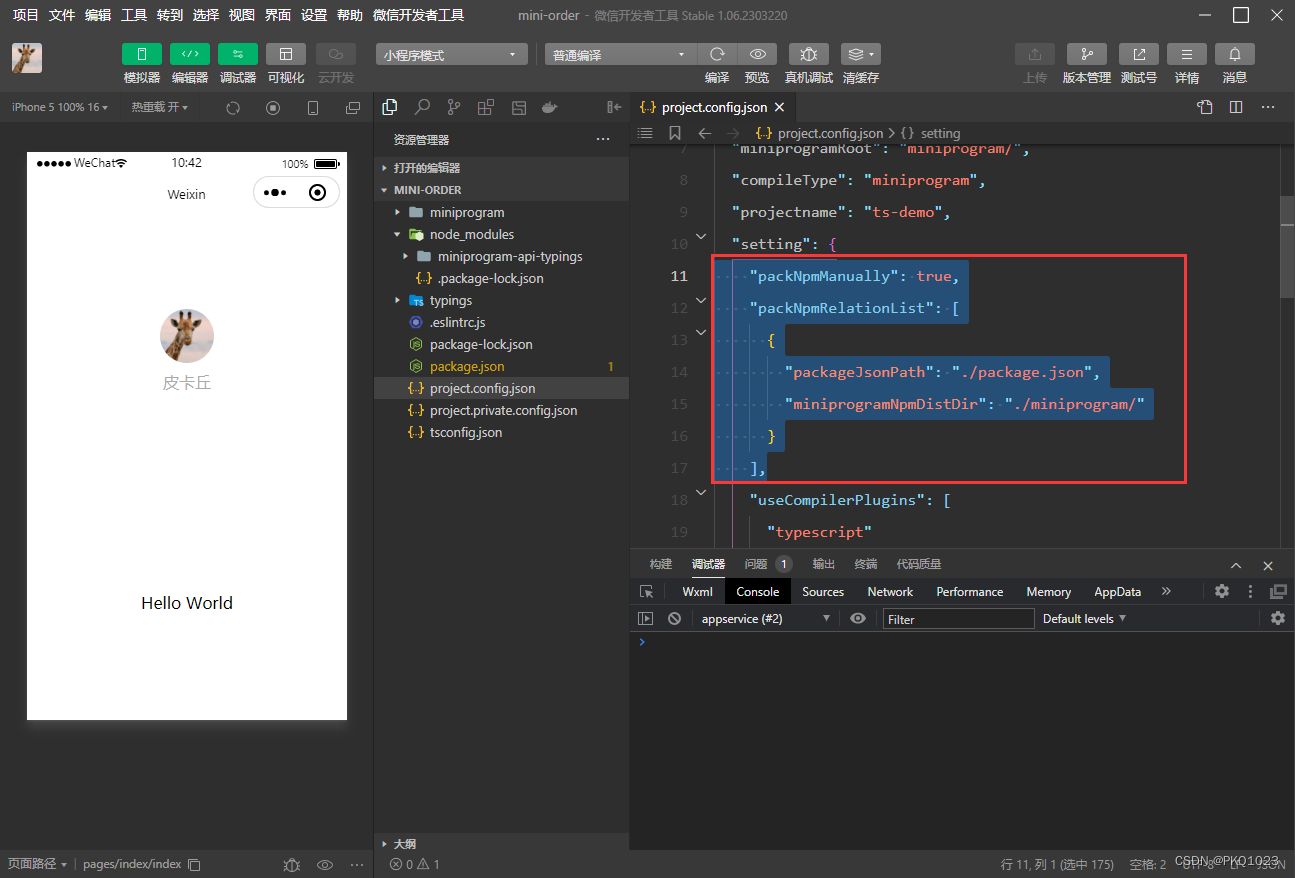Screen dimensions: 1295x878
Task: Open test account icon
Action: click(x=1138, y=54)
